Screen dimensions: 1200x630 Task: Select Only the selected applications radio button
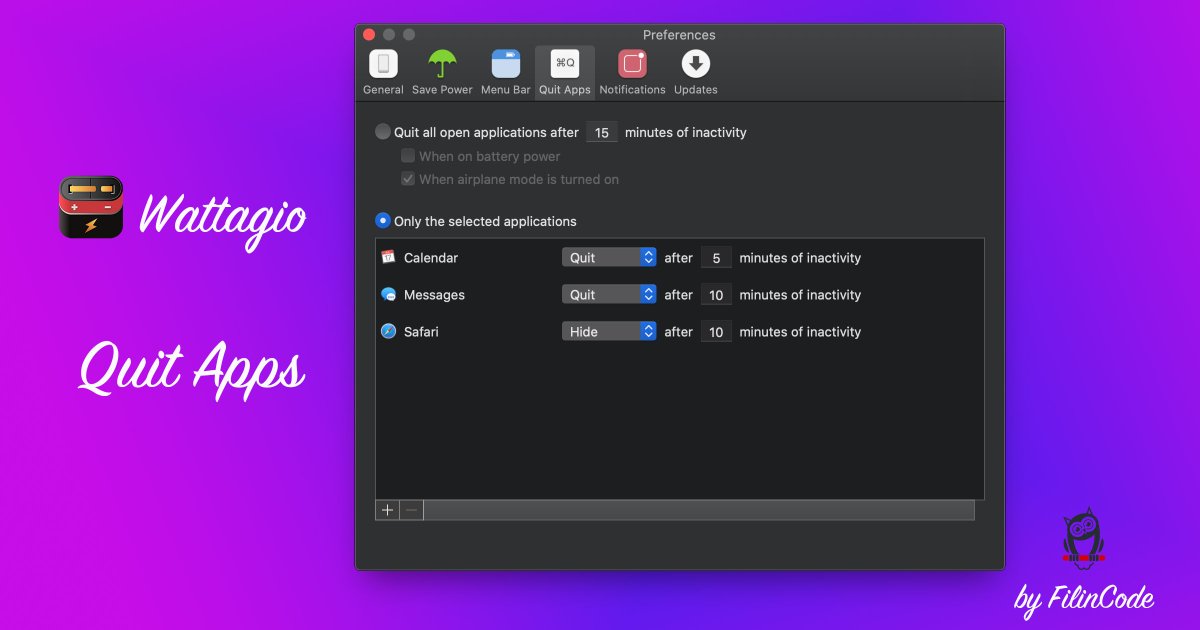(x=383, y=221)
